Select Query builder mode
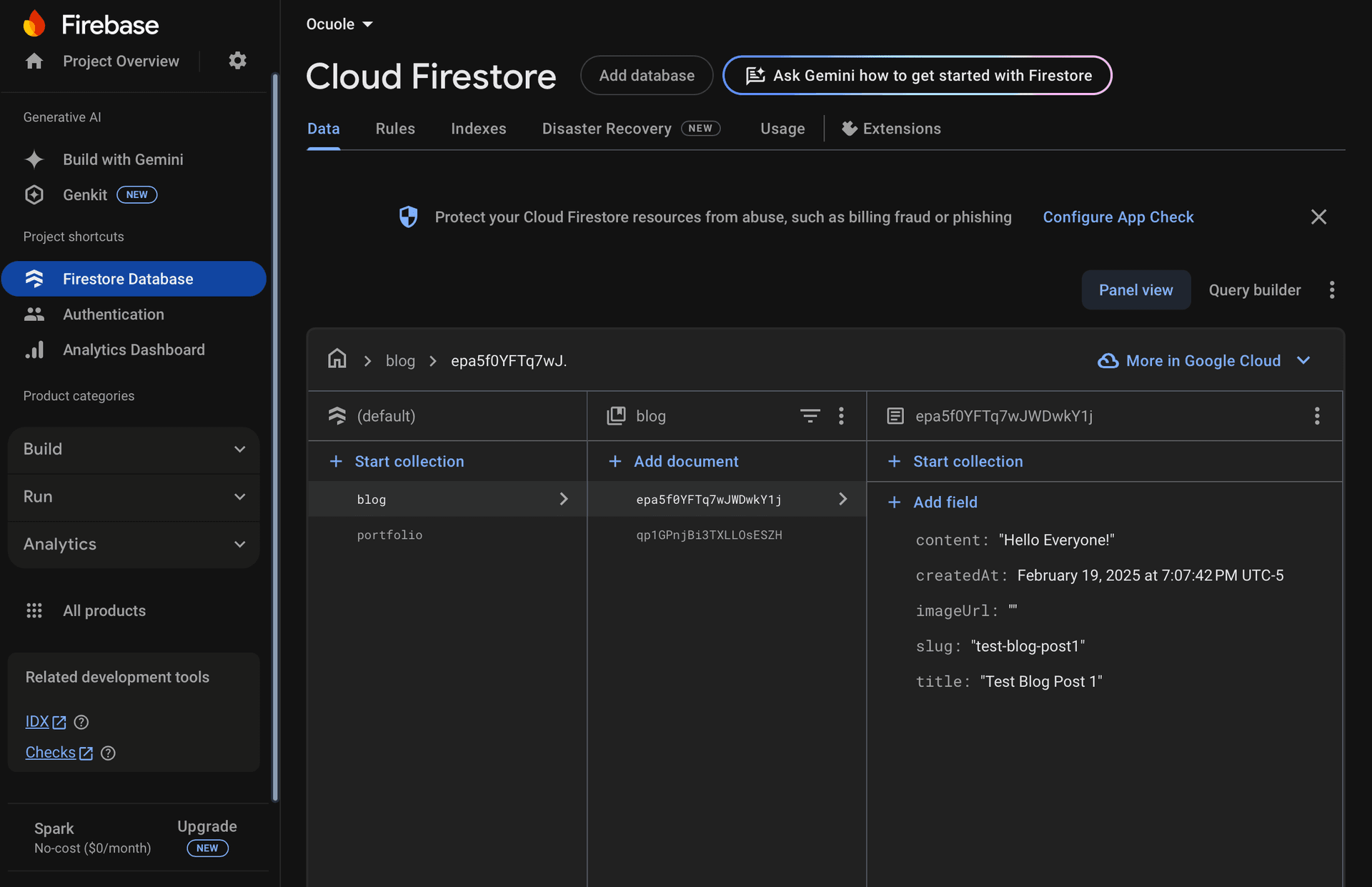 click(x=1254, y=289)
